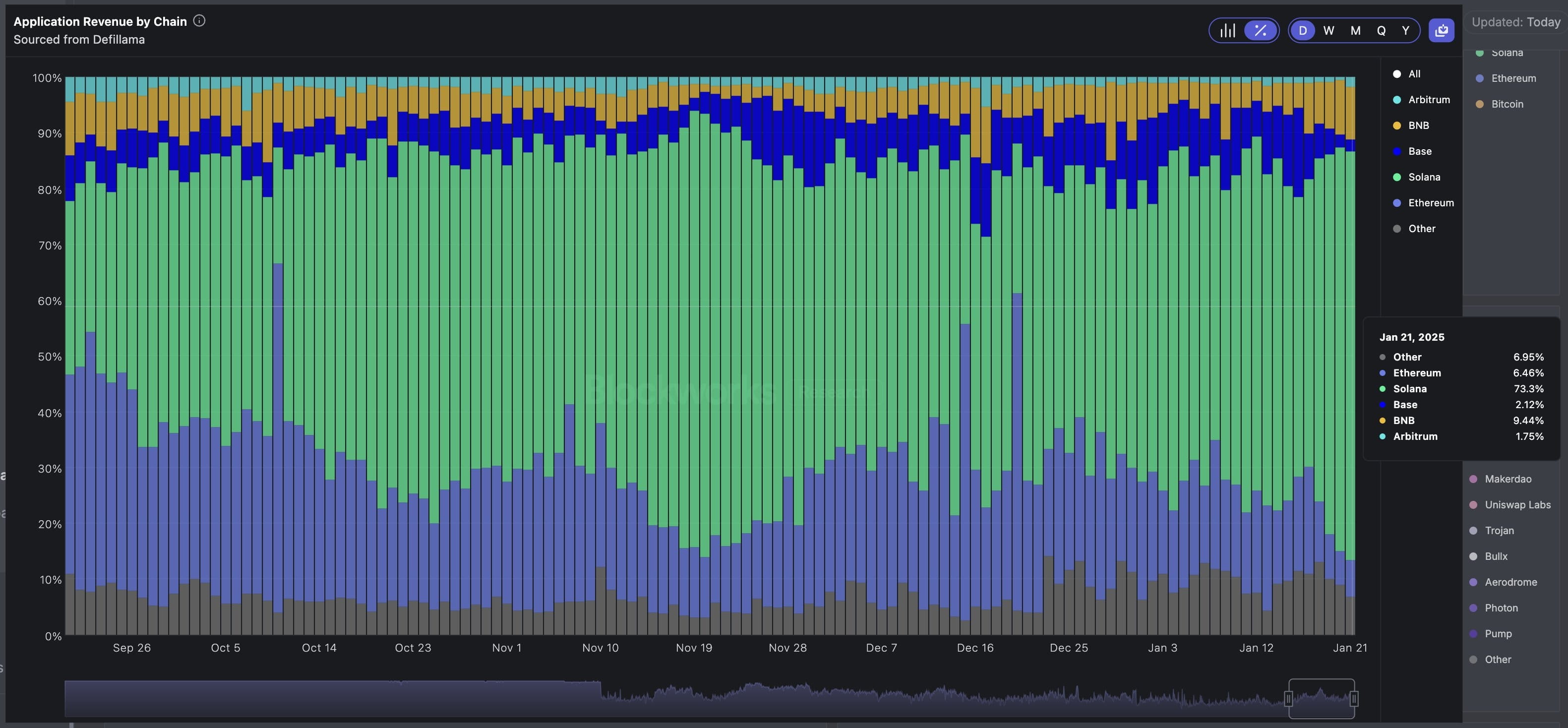The image size is (1568, 728).
Task: Click Uniswap Labs in right panel legend
Action: (x=1517, y=505)
